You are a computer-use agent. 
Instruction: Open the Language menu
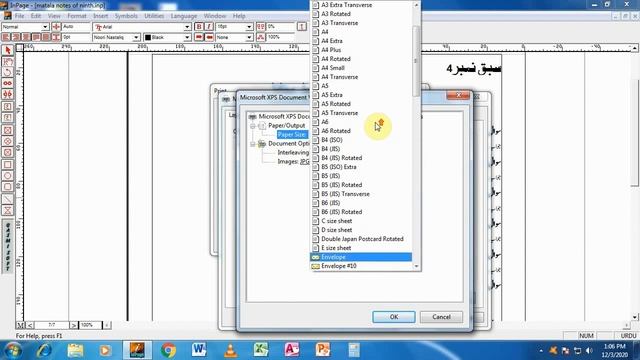click(x=184, y=16)
